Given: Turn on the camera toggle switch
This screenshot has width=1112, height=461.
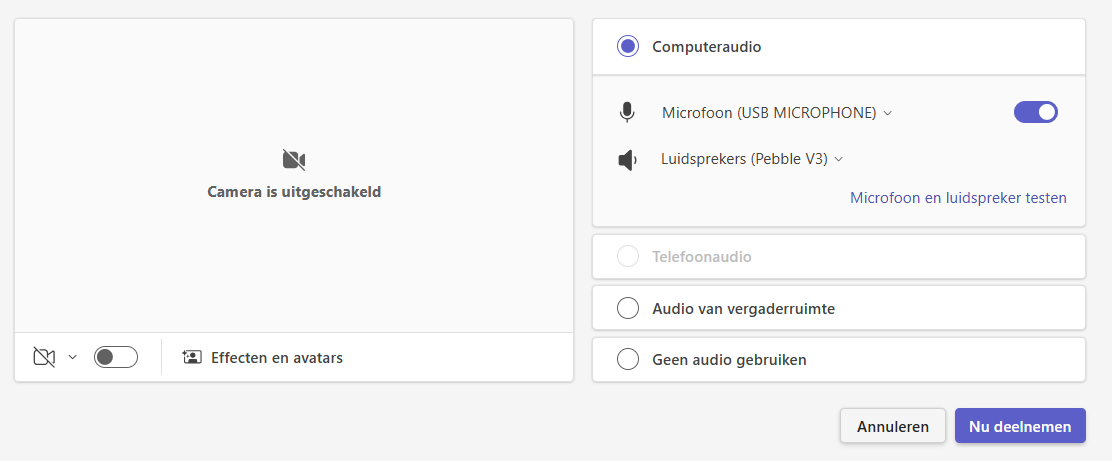Looking at the screenshot, I should (x=116, y=357).
